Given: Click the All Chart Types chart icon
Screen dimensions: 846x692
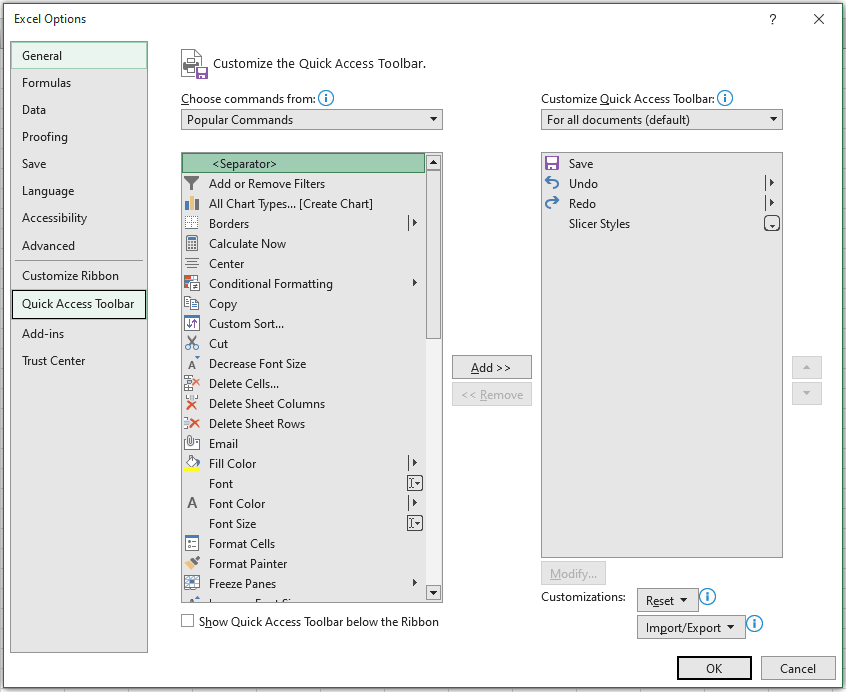Looking at the screenshot, I should [x=192, y=203].
